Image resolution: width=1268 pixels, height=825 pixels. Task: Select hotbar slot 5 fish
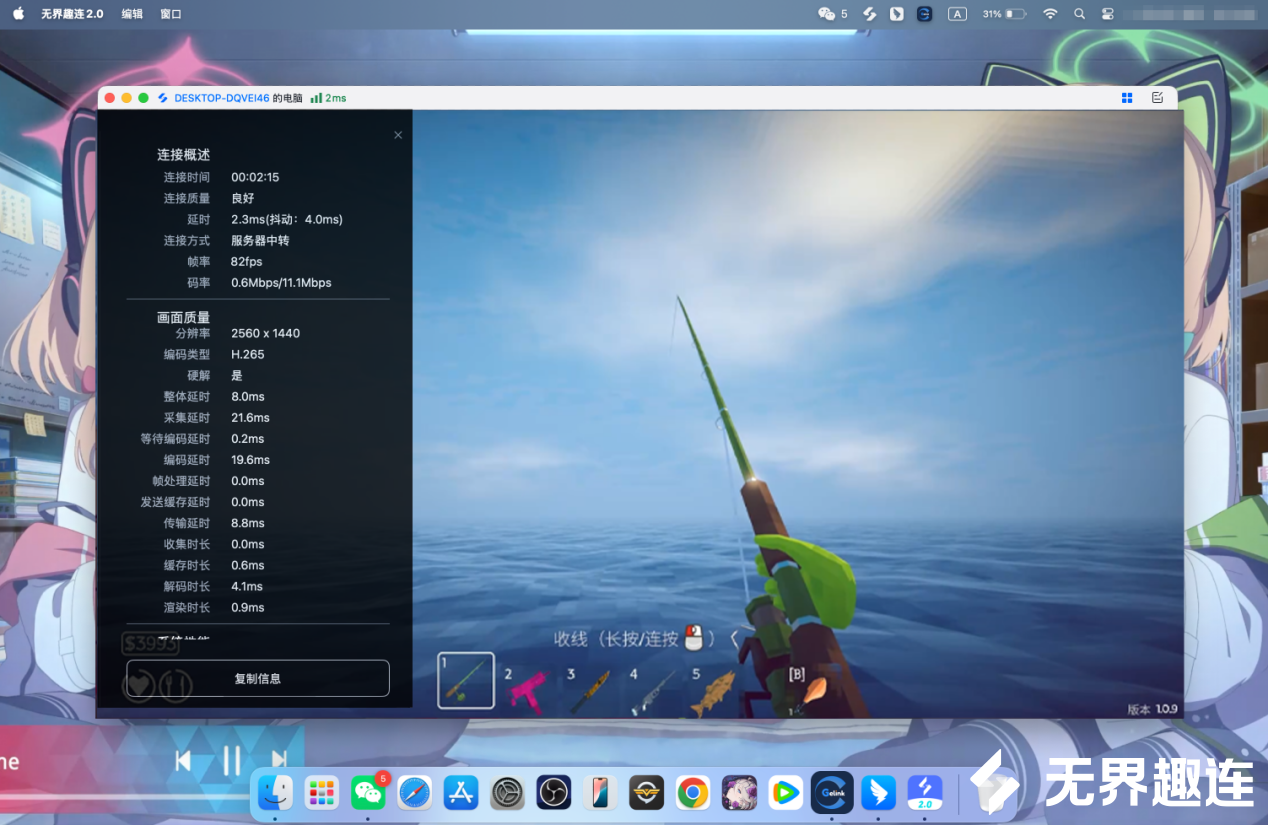(712, 690)
